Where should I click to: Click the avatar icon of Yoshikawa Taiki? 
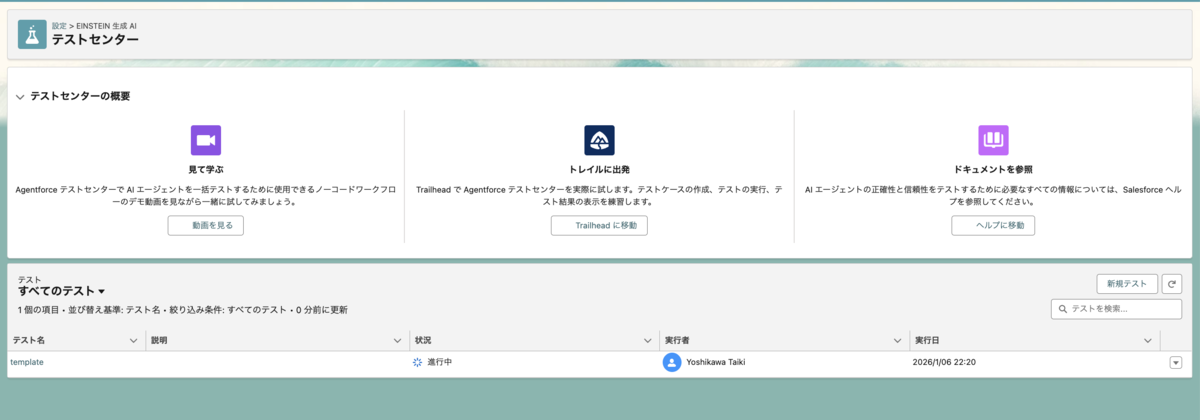(x=672, y=362)
